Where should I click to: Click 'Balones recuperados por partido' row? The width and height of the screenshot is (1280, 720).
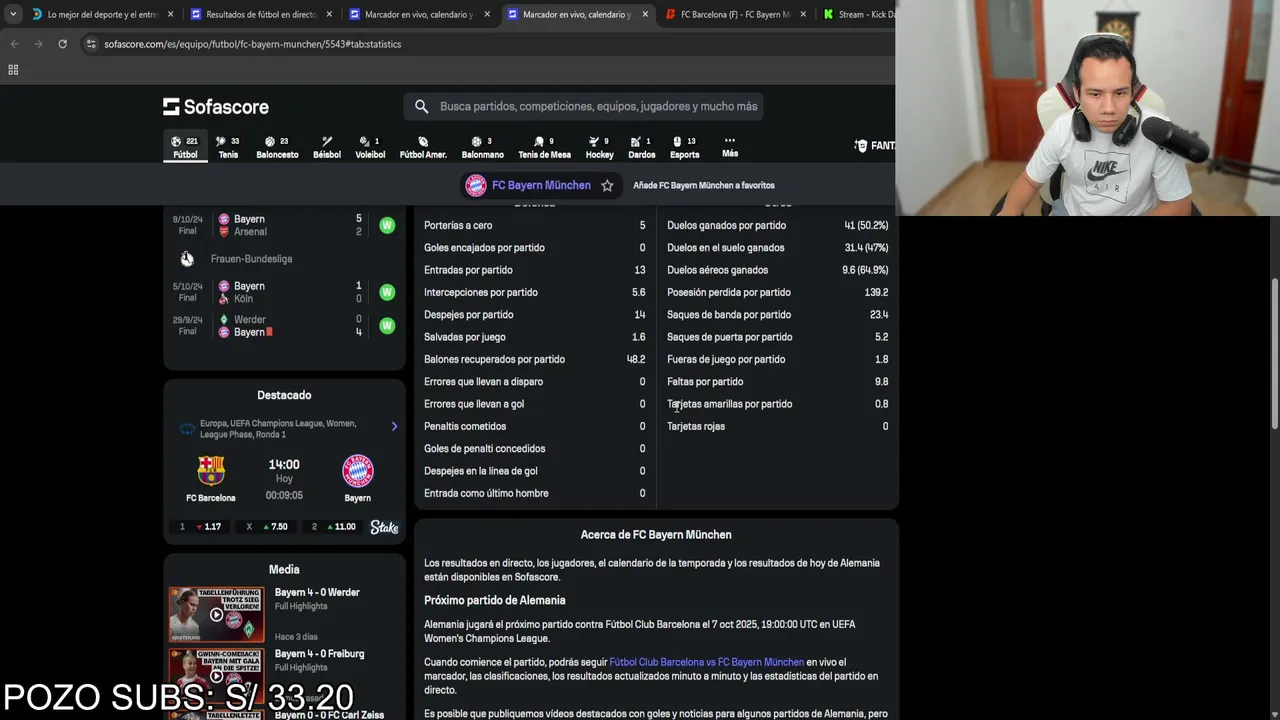pos(534,359)
